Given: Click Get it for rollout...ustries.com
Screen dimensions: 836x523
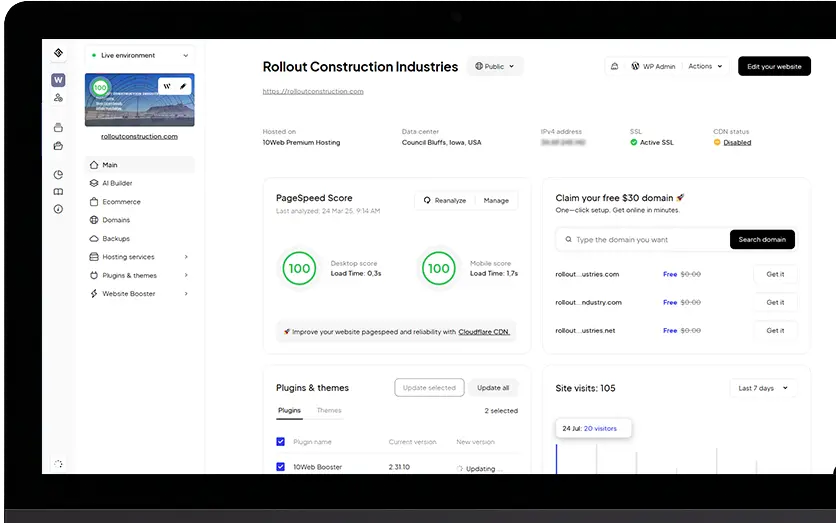Looking at the screenshot, I should point(775,274).
